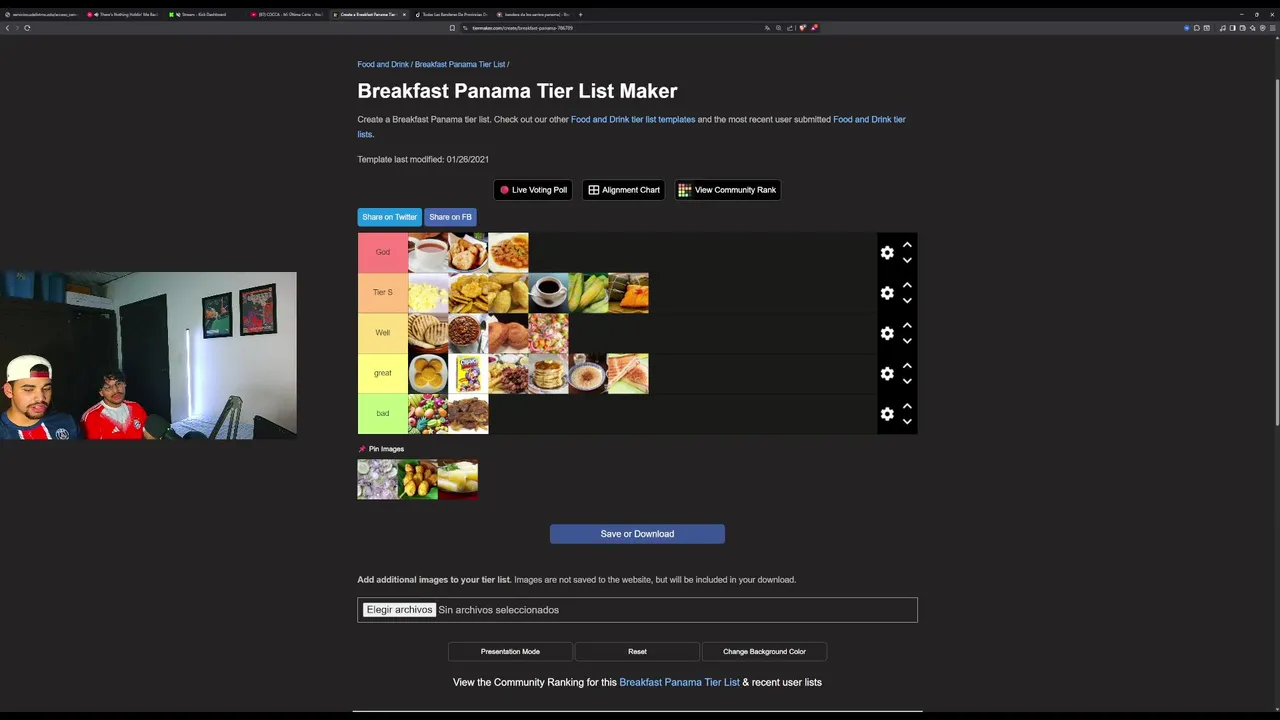Open the browser hamburger menu icon
This screenshot has width=1280, height=720.
tap(1273, 28)
